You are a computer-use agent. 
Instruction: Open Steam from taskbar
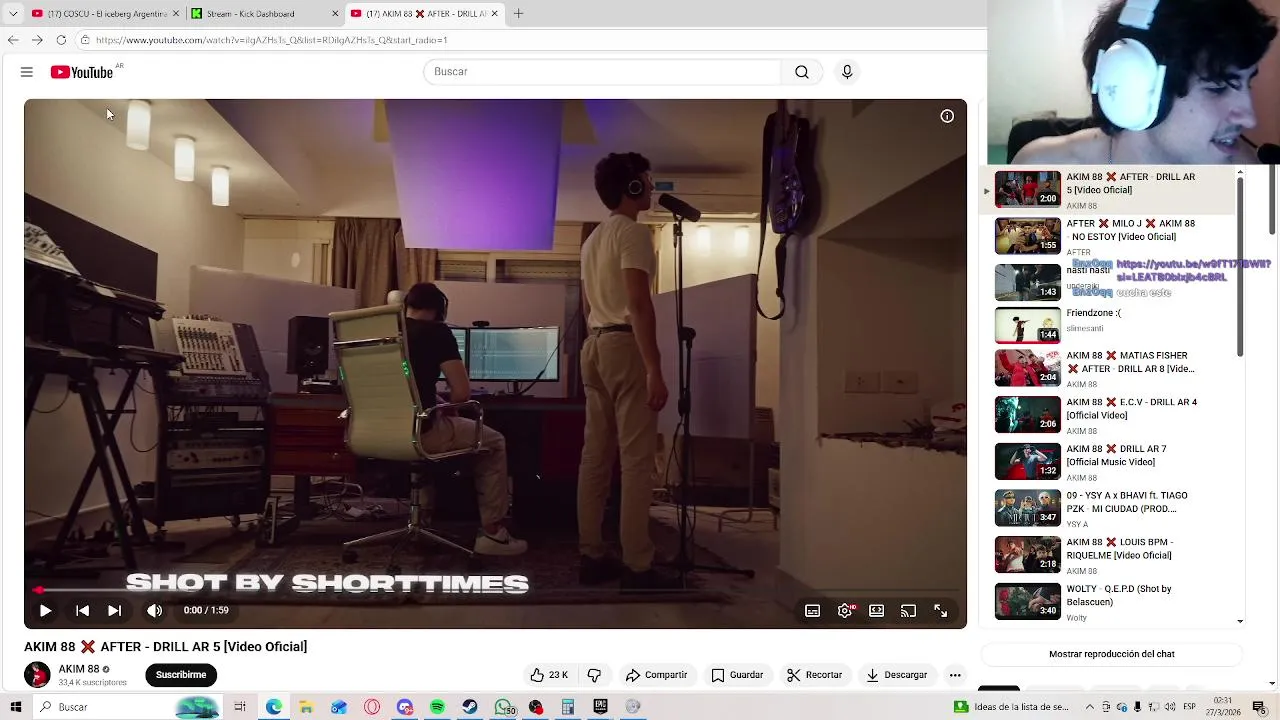click(470, 707)
